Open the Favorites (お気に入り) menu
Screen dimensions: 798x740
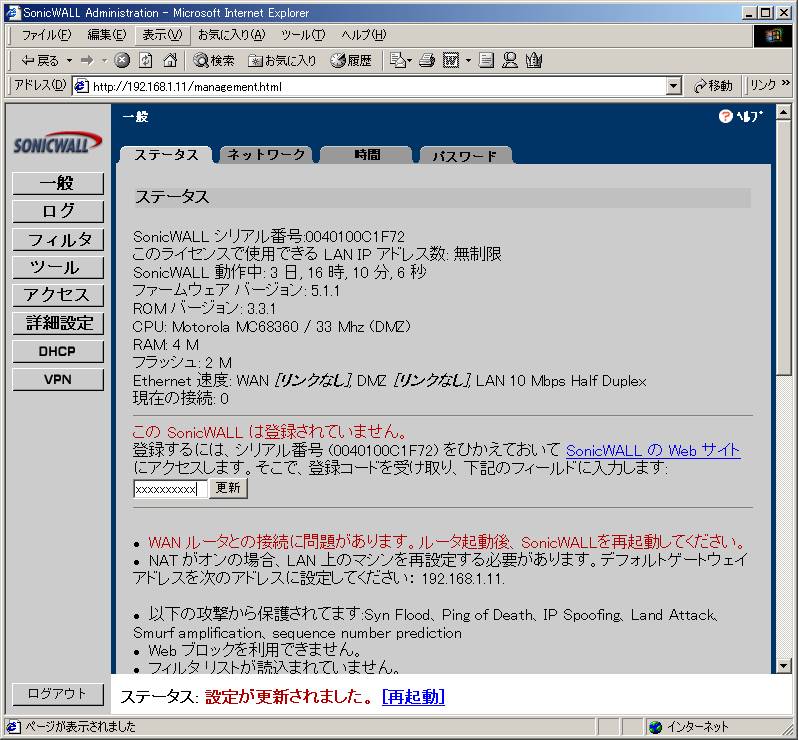[232, 35]
